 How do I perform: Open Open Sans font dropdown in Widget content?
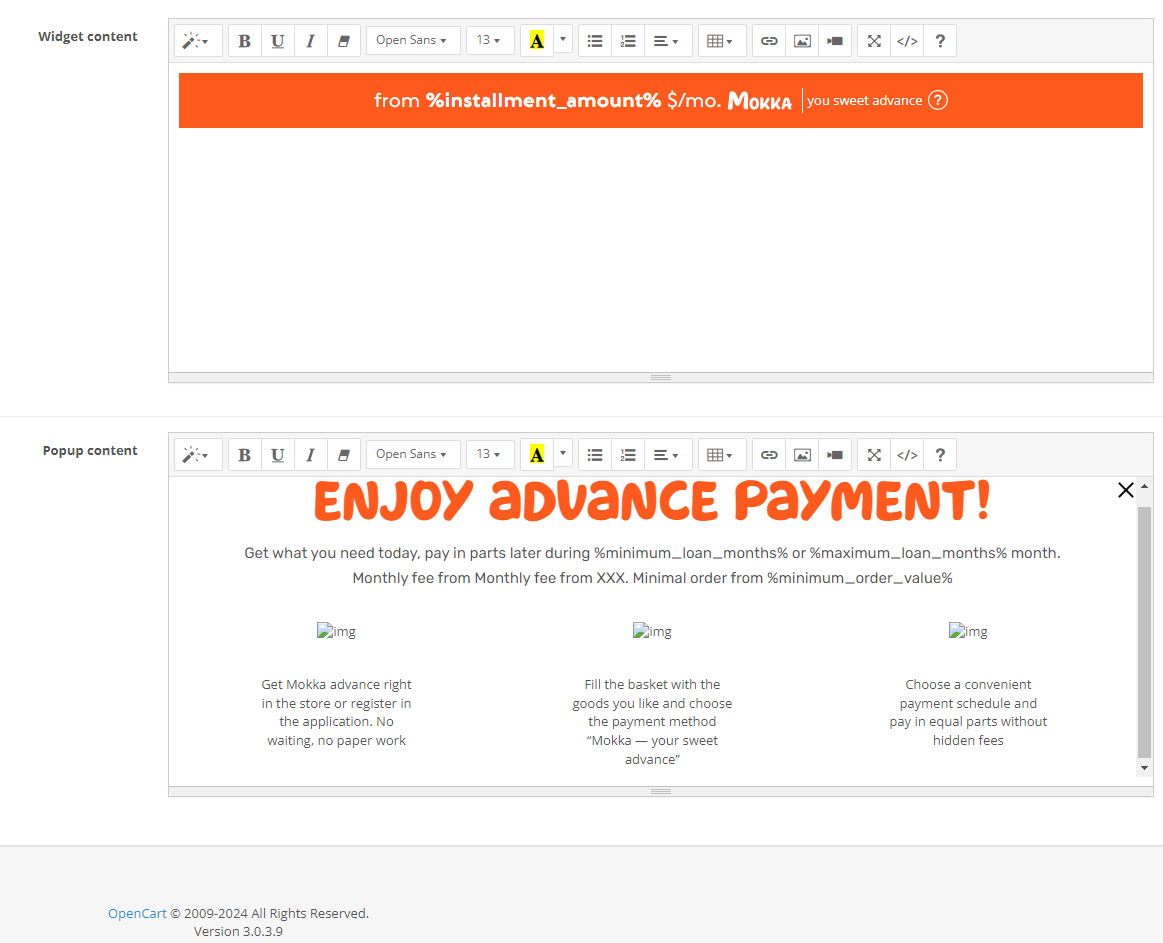[x=412, y=41]
